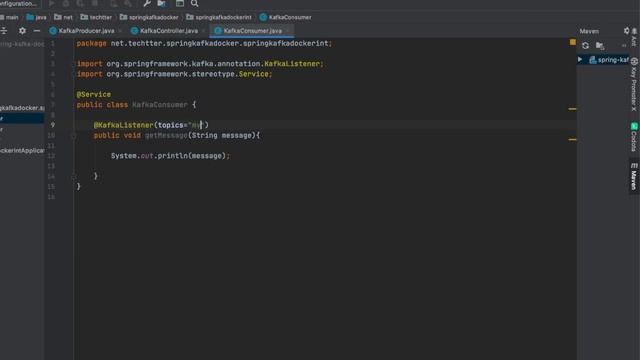
Task: Click the springkafkadocker breadcrumb package
Action: coord(149,17)
